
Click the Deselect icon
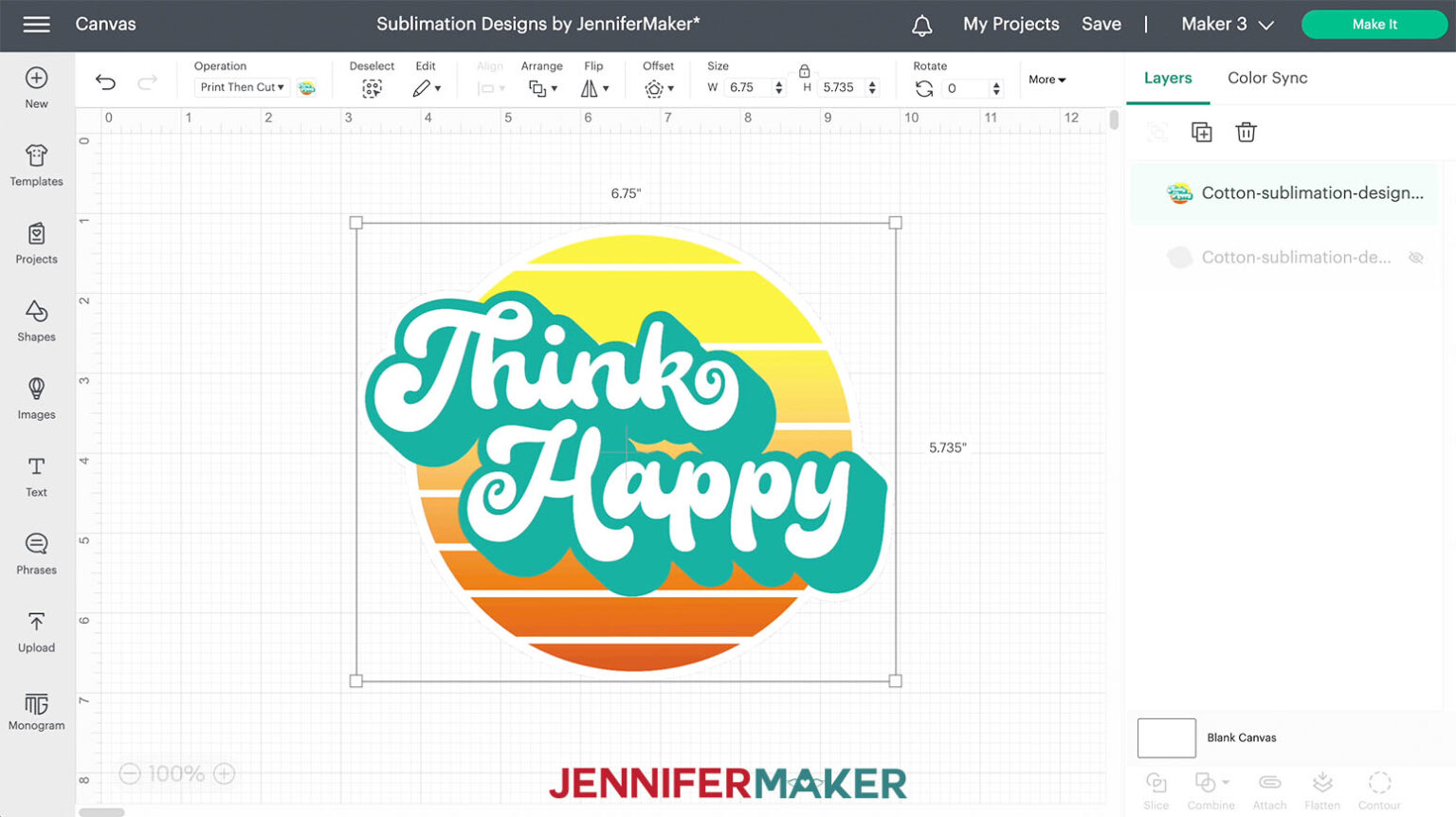372,88
